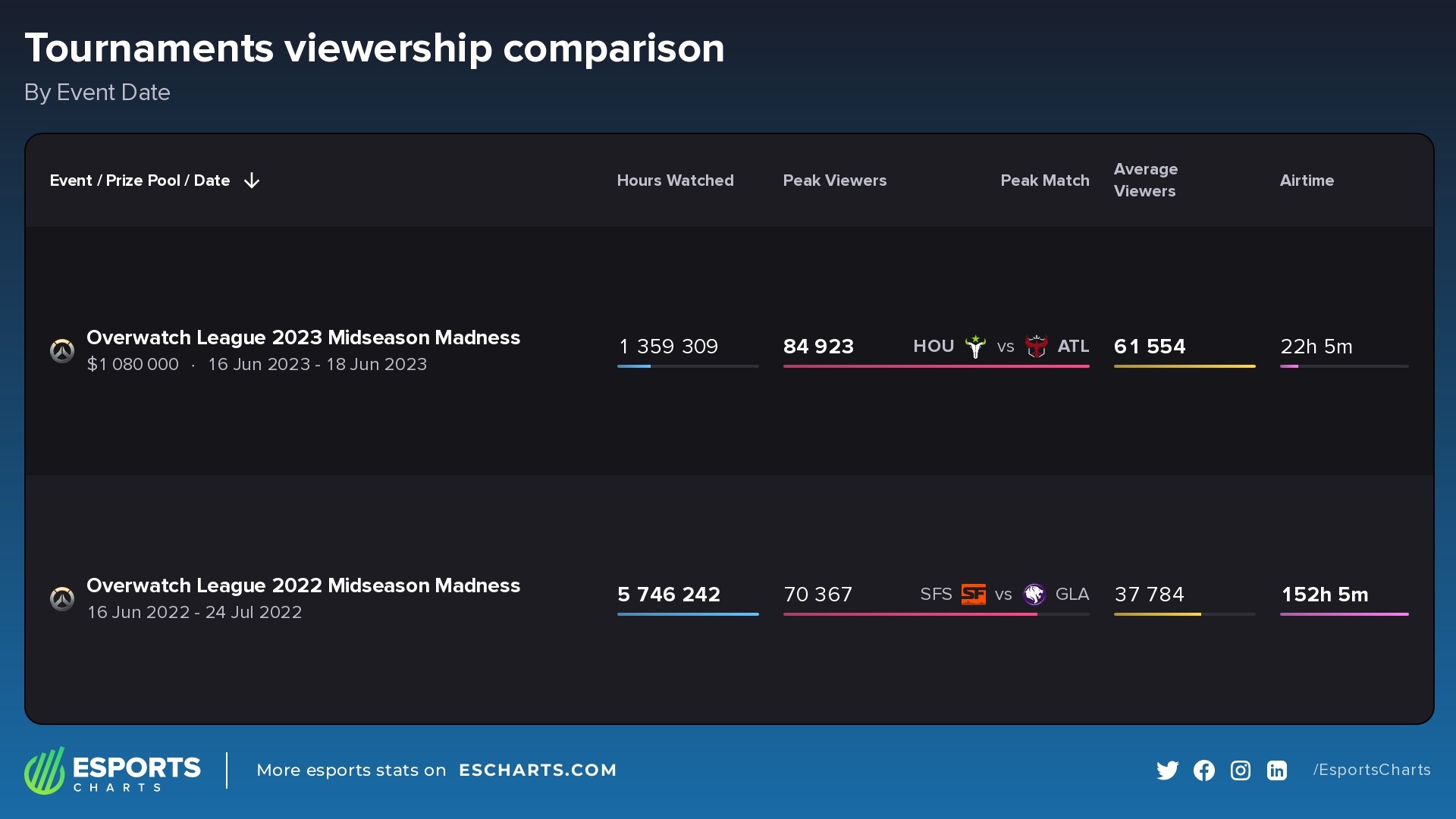The height and width of the screenshot is (819, 1456).
Task: Click the HOU team abbreviation
Action: pyautogui.click(x=934, y=347)
